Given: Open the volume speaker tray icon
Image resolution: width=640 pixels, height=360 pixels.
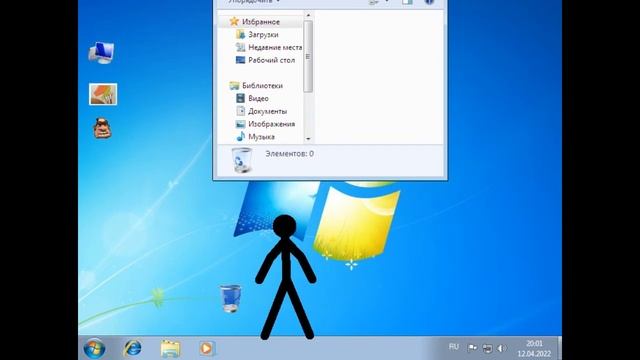Looking at the screenshot, I should (501, 348).
